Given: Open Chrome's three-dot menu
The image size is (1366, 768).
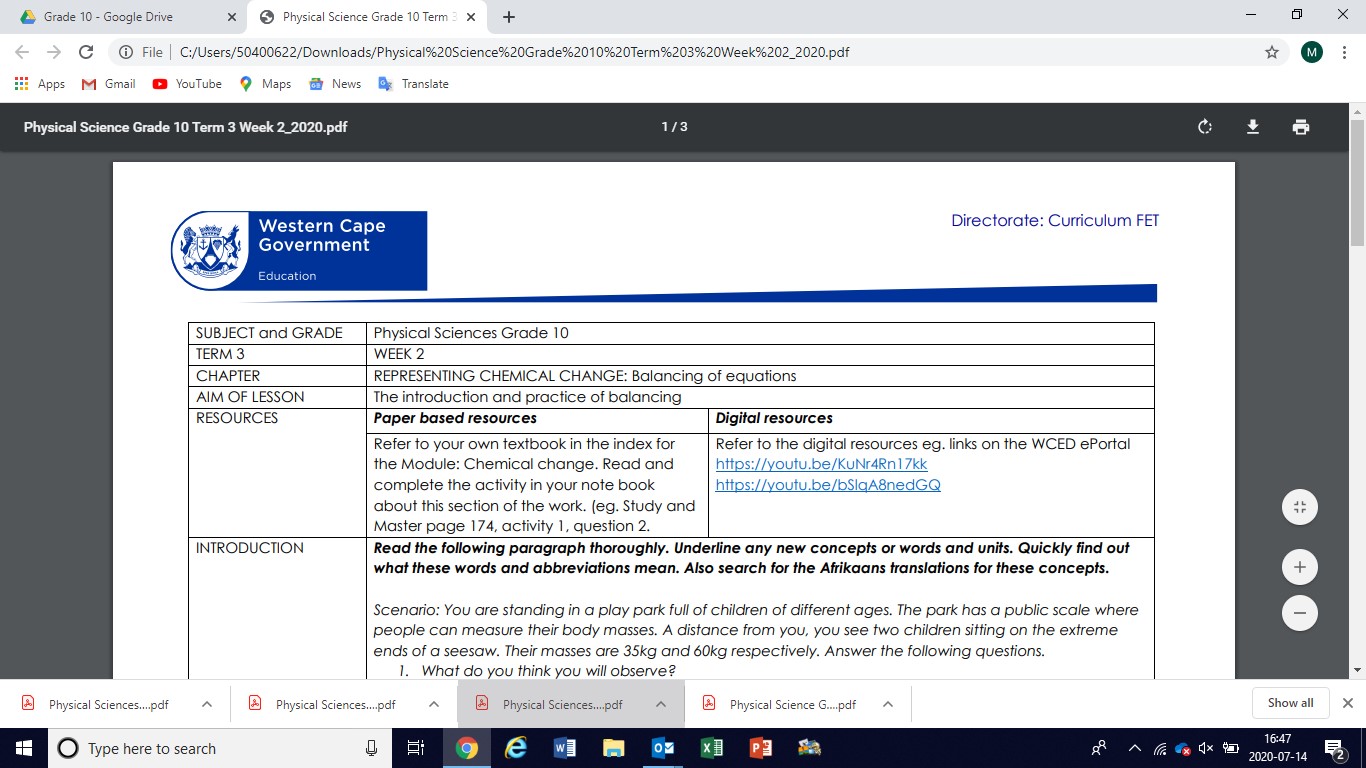Looking at the screenshot, I should click(1344, 52).
